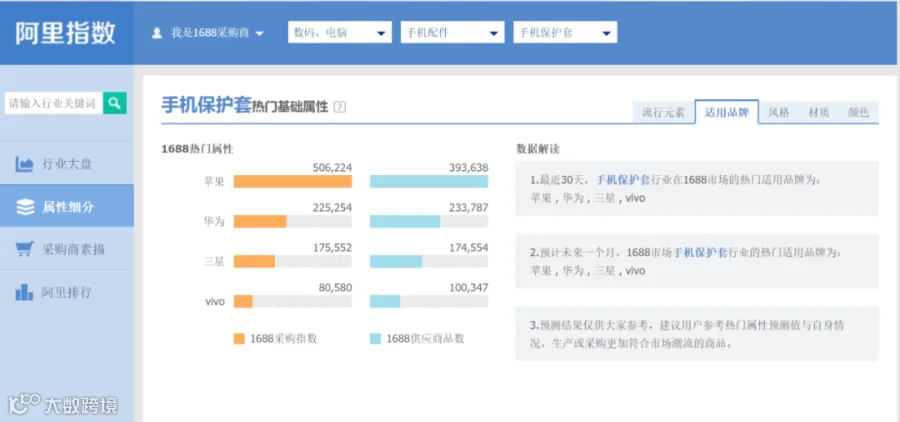This screenshot has height=422, width=900.
Task: Click the 阿里排行 bar chart icon
Action: pos(24,292)
